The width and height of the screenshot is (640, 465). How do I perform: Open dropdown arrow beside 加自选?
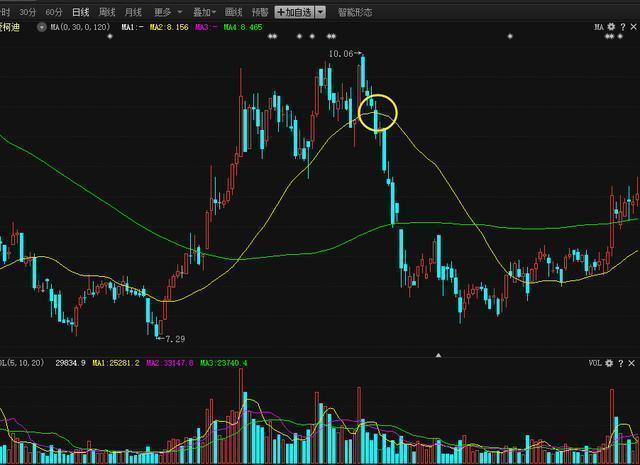tap(320, 12)
